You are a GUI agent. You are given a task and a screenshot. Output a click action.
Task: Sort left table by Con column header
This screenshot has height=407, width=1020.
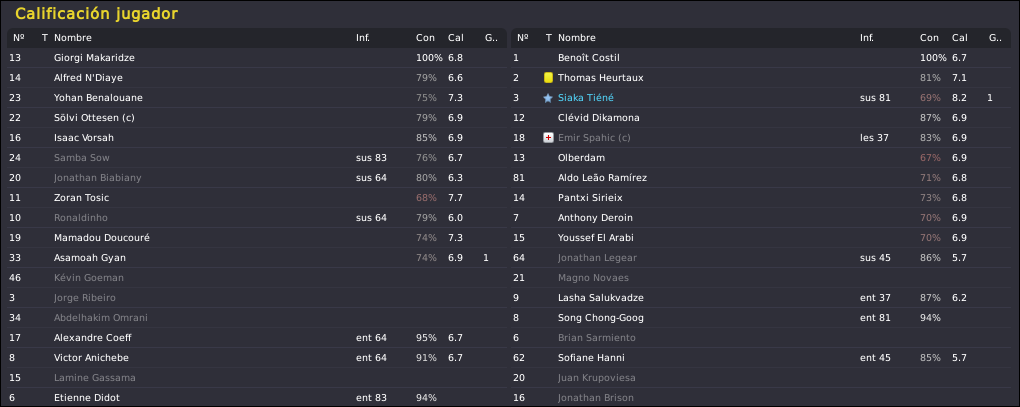point(425,38)
